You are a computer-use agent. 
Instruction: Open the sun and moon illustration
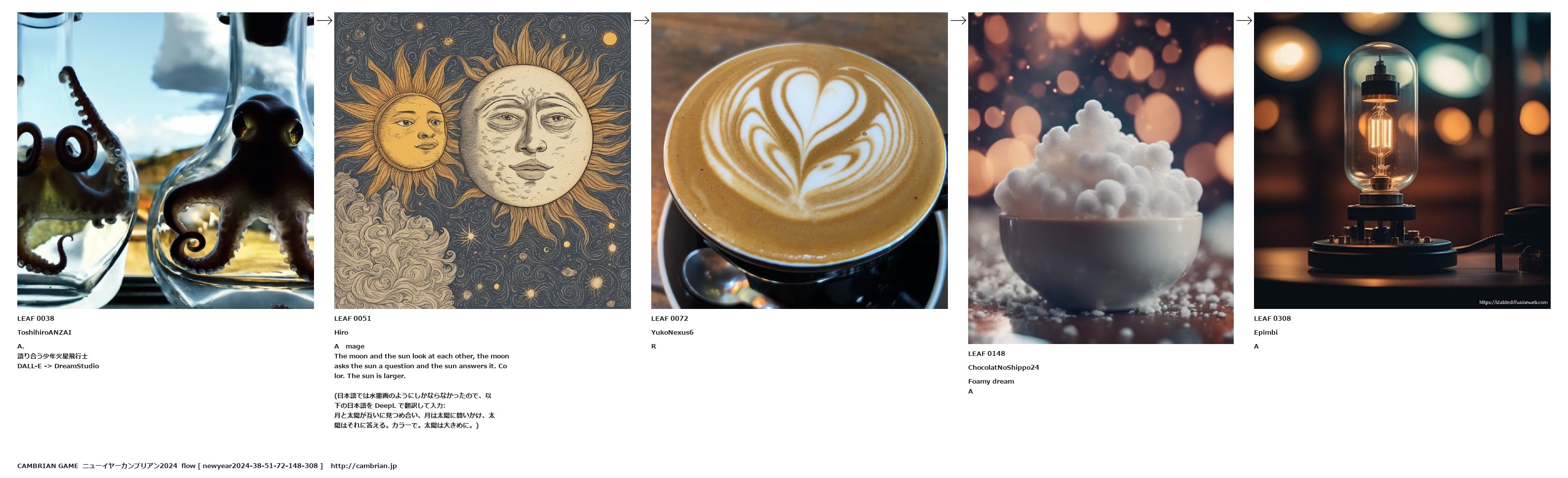[x=482, y=161]
